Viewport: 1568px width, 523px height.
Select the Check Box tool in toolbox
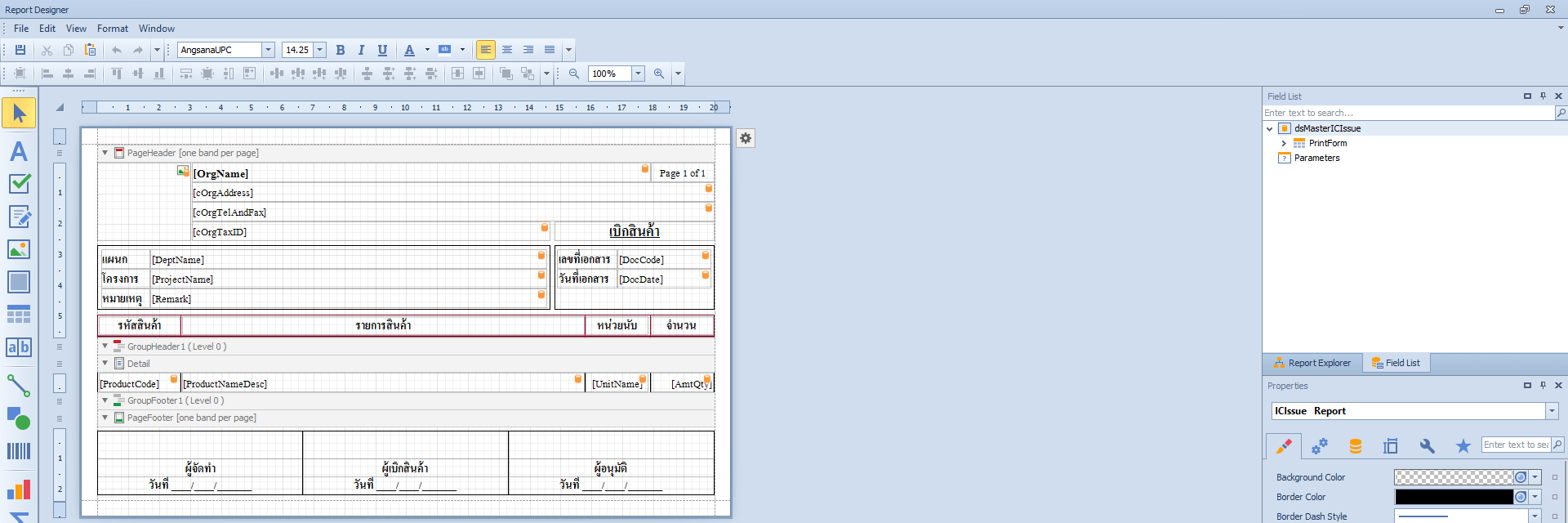click(19, 184)
